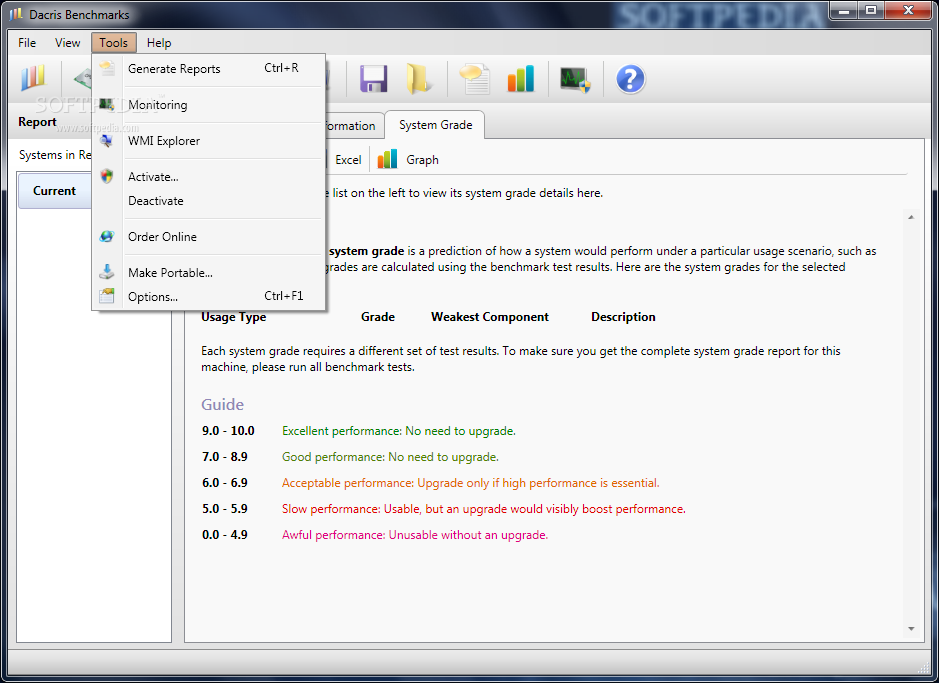This screenshot has width=939, height=683.
Task: Close the Tools menu
Action: [x=114, y=43]
